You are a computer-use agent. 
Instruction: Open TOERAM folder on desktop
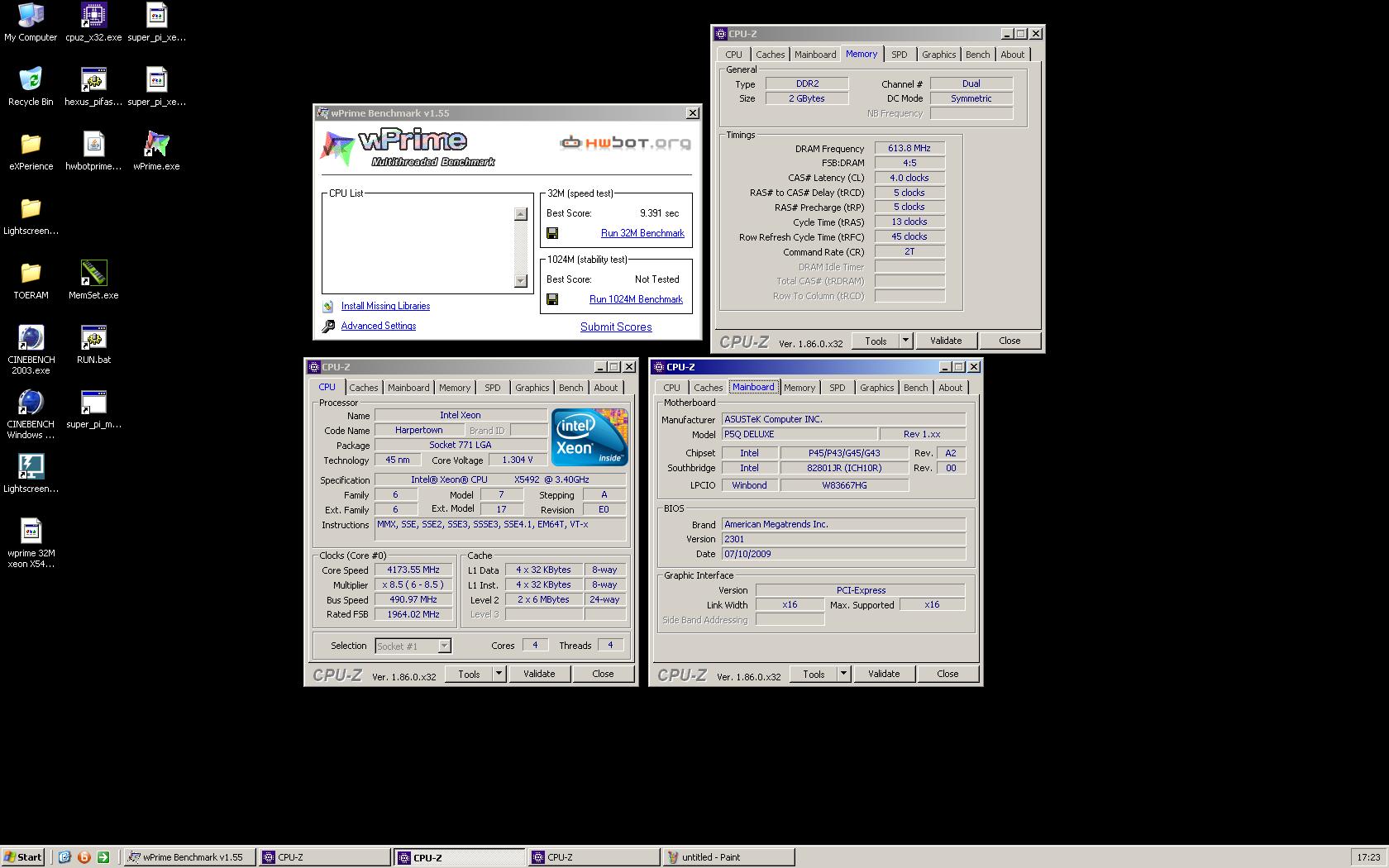tap(31, 273)
